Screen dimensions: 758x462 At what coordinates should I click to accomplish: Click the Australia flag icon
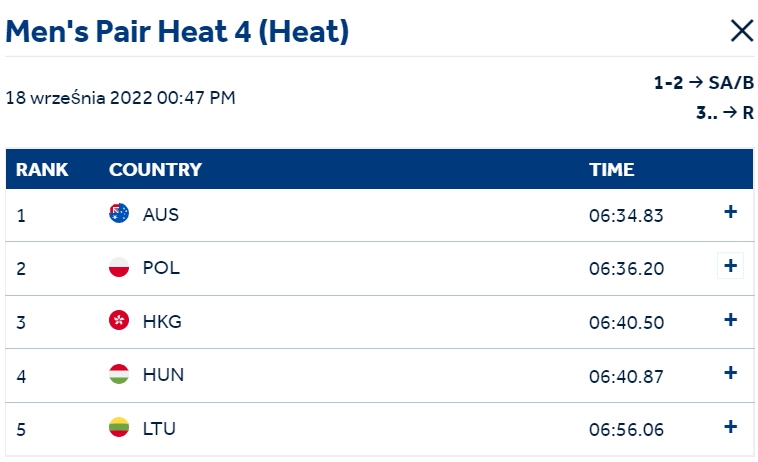coord(119,213)
